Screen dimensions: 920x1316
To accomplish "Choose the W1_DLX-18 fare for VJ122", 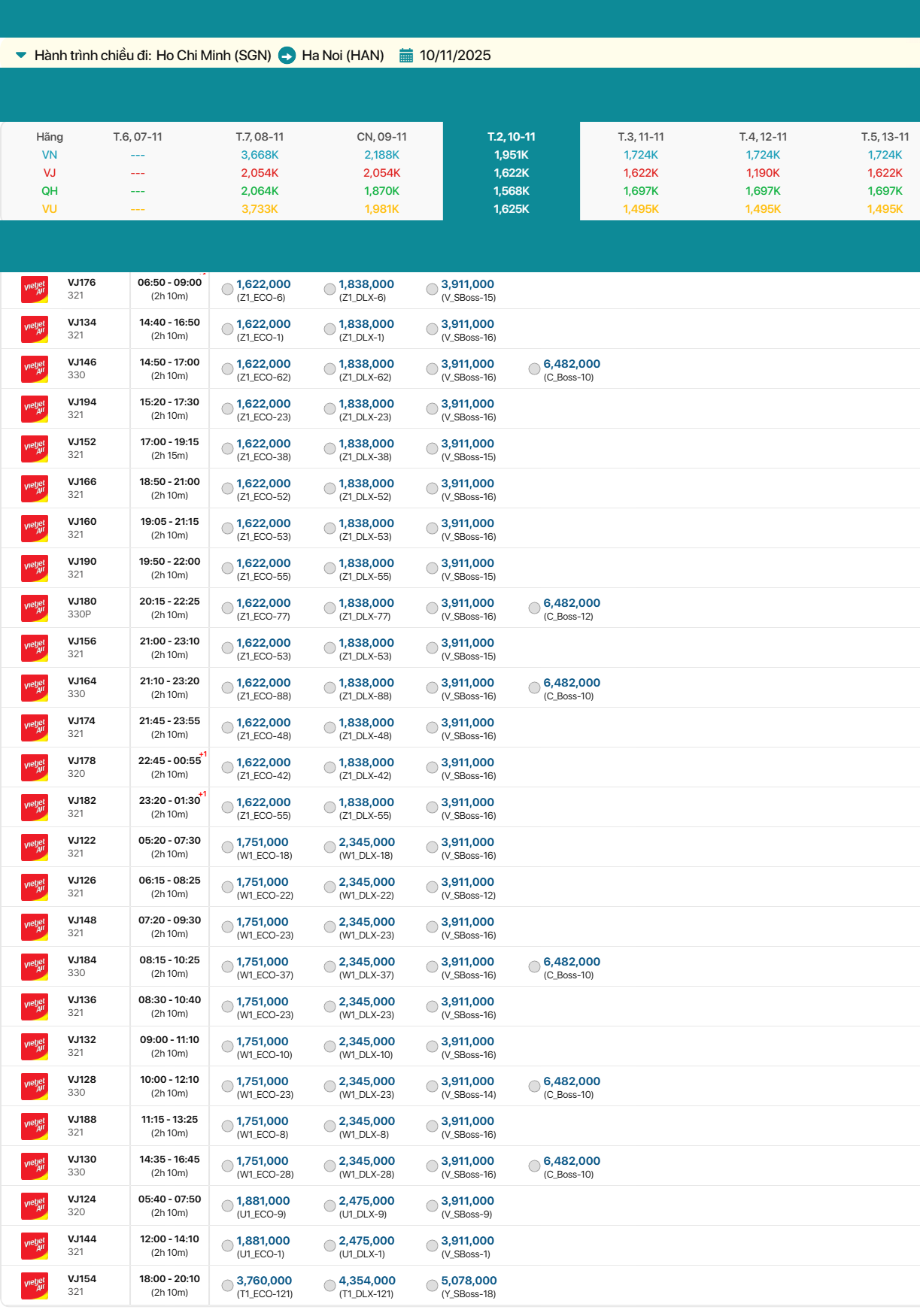I will [x=329, y=848].
